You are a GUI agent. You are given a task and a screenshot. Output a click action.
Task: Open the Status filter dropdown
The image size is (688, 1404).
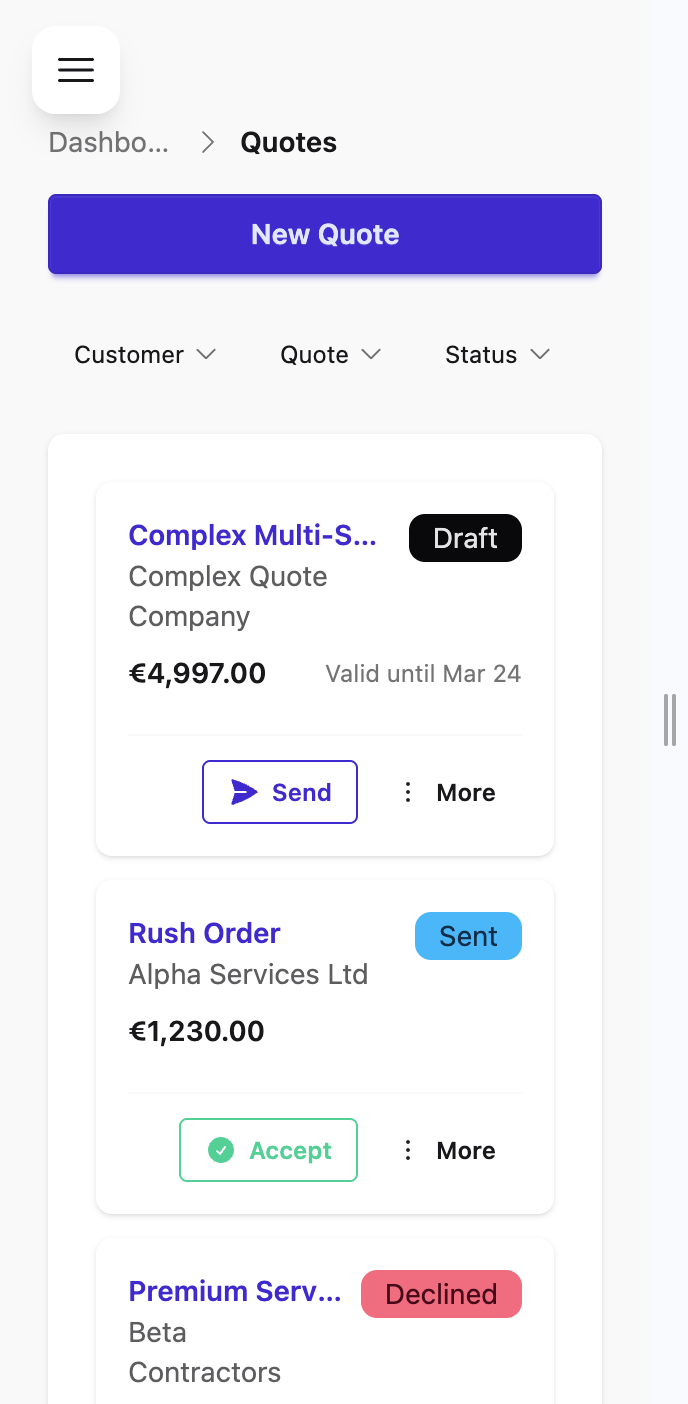[x=497, y=354]
